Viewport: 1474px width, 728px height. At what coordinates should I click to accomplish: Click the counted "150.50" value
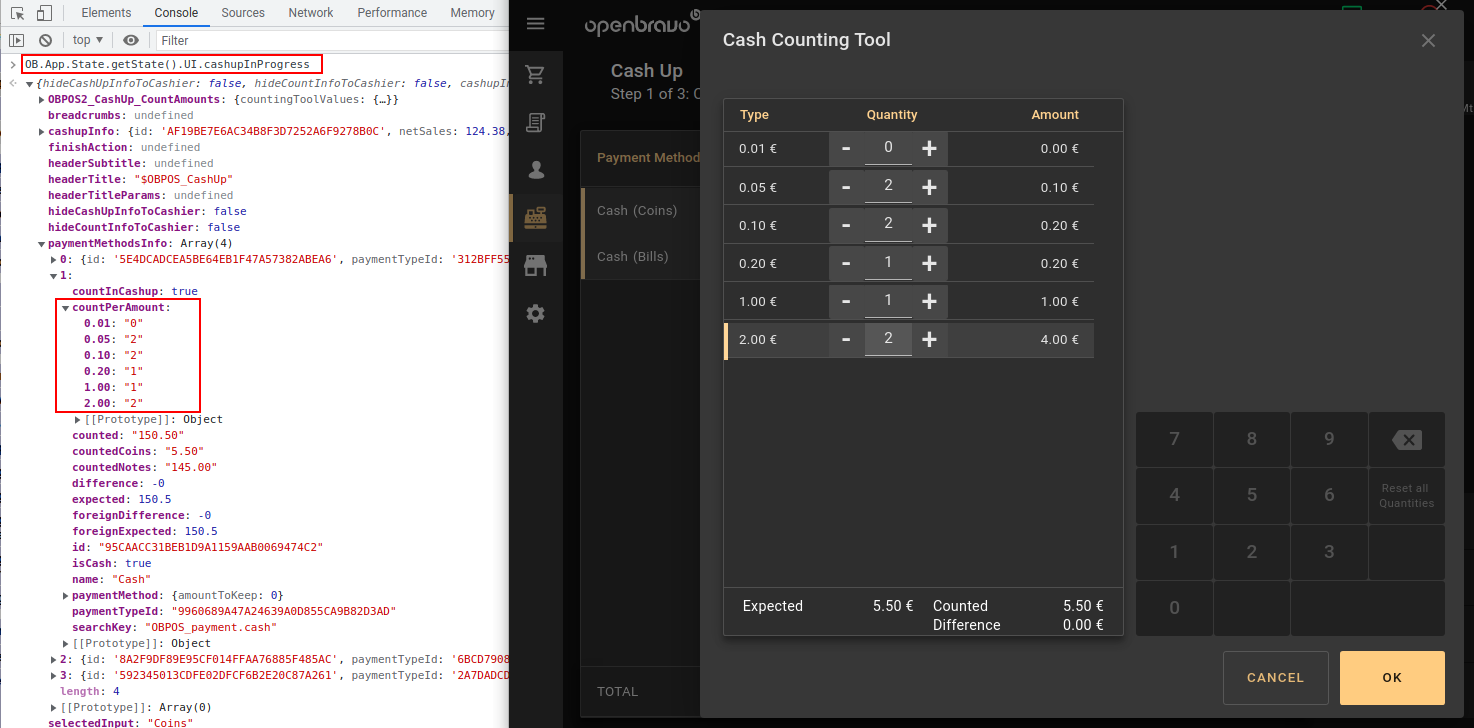coord(157,435)
